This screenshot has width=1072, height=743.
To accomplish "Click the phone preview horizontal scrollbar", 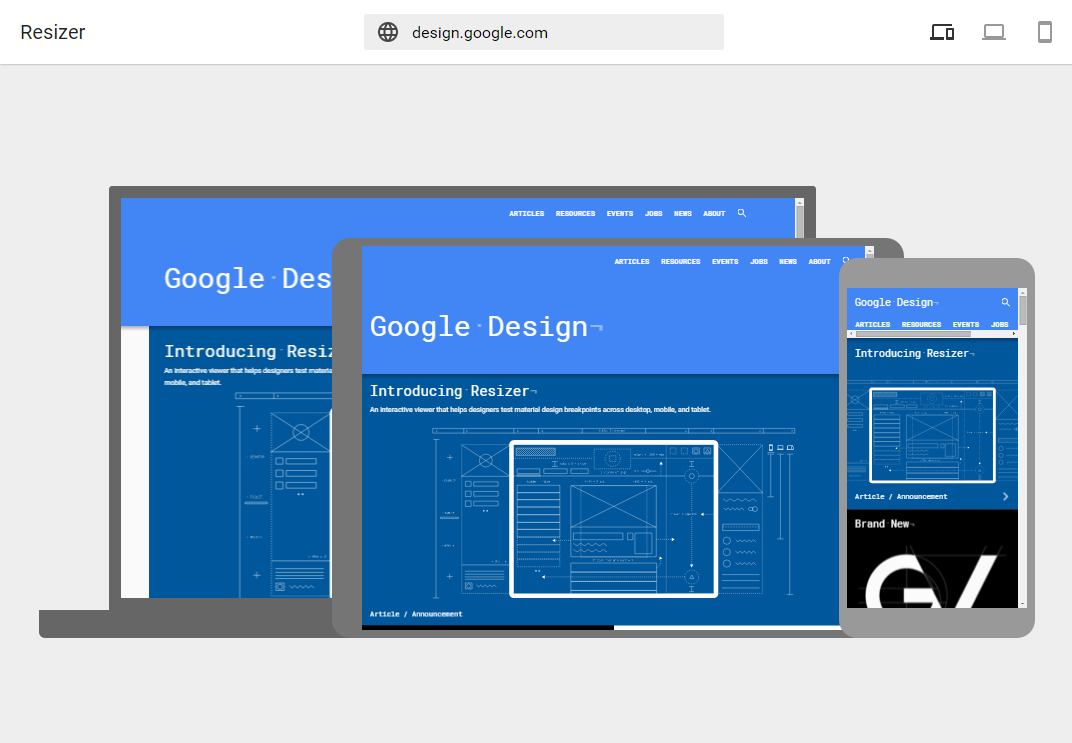I will [913, 334].
